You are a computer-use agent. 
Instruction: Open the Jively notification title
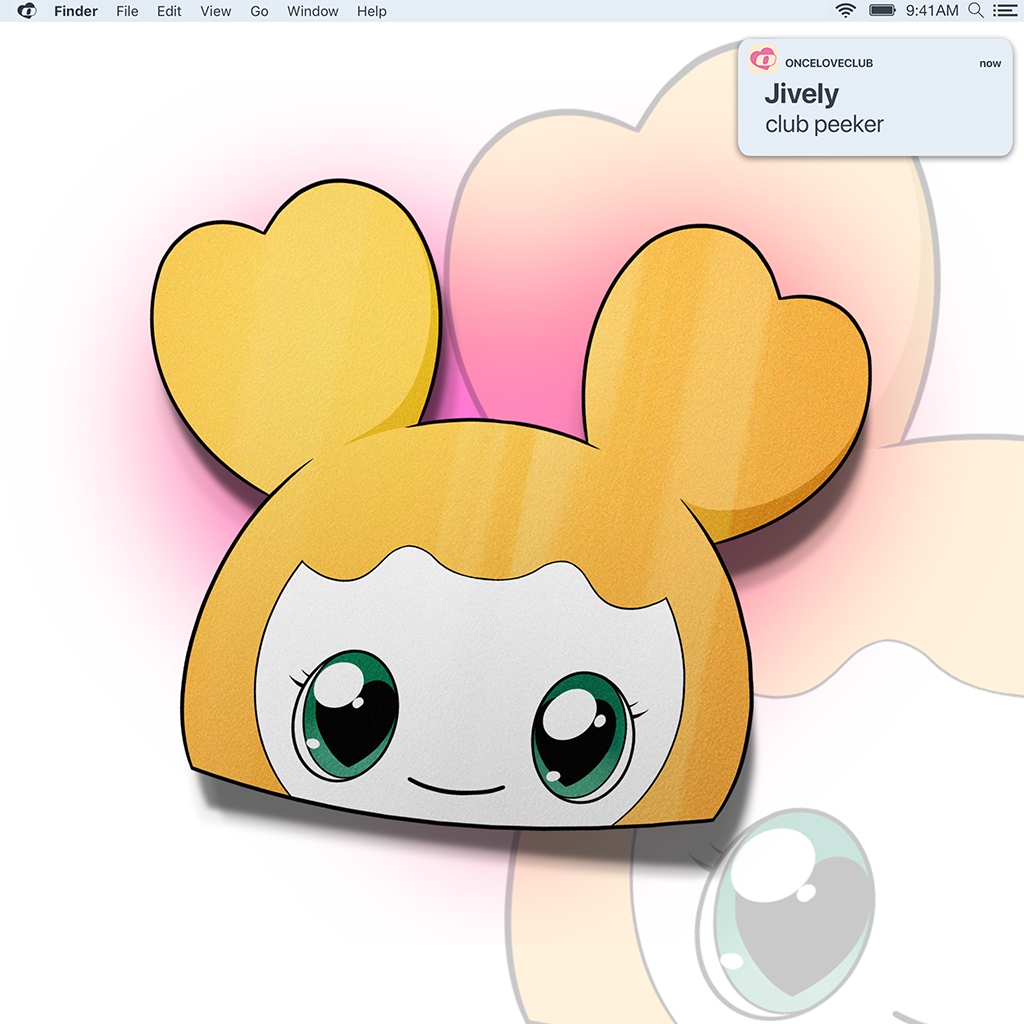(x=801, y=94)
